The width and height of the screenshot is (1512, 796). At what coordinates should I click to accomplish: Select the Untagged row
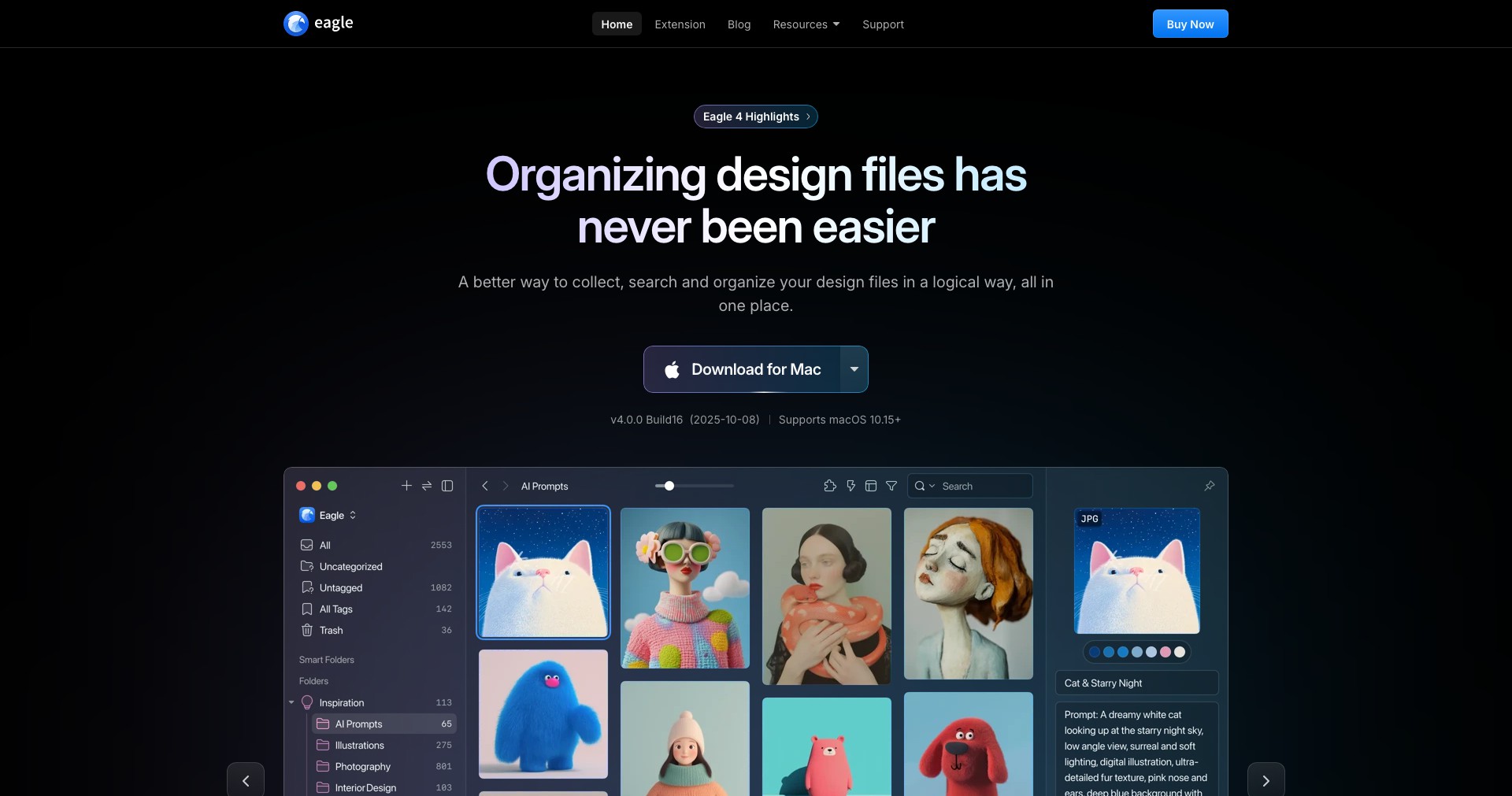tap(376, 587)
